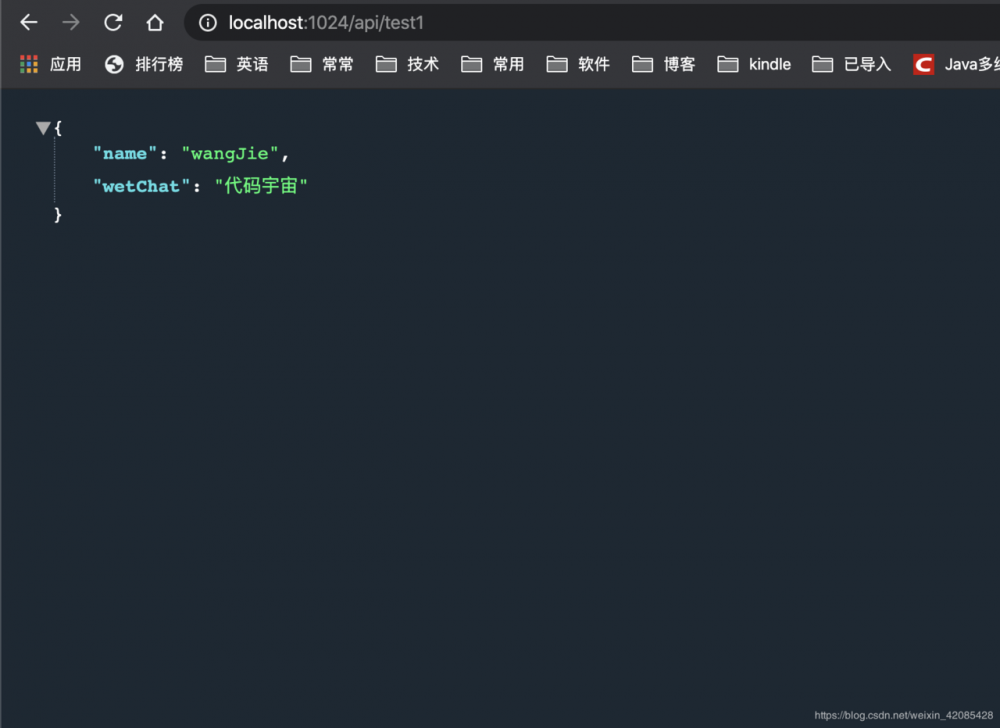
Task: Open the 应用 apps grid icon
Action: coord(28,63)
